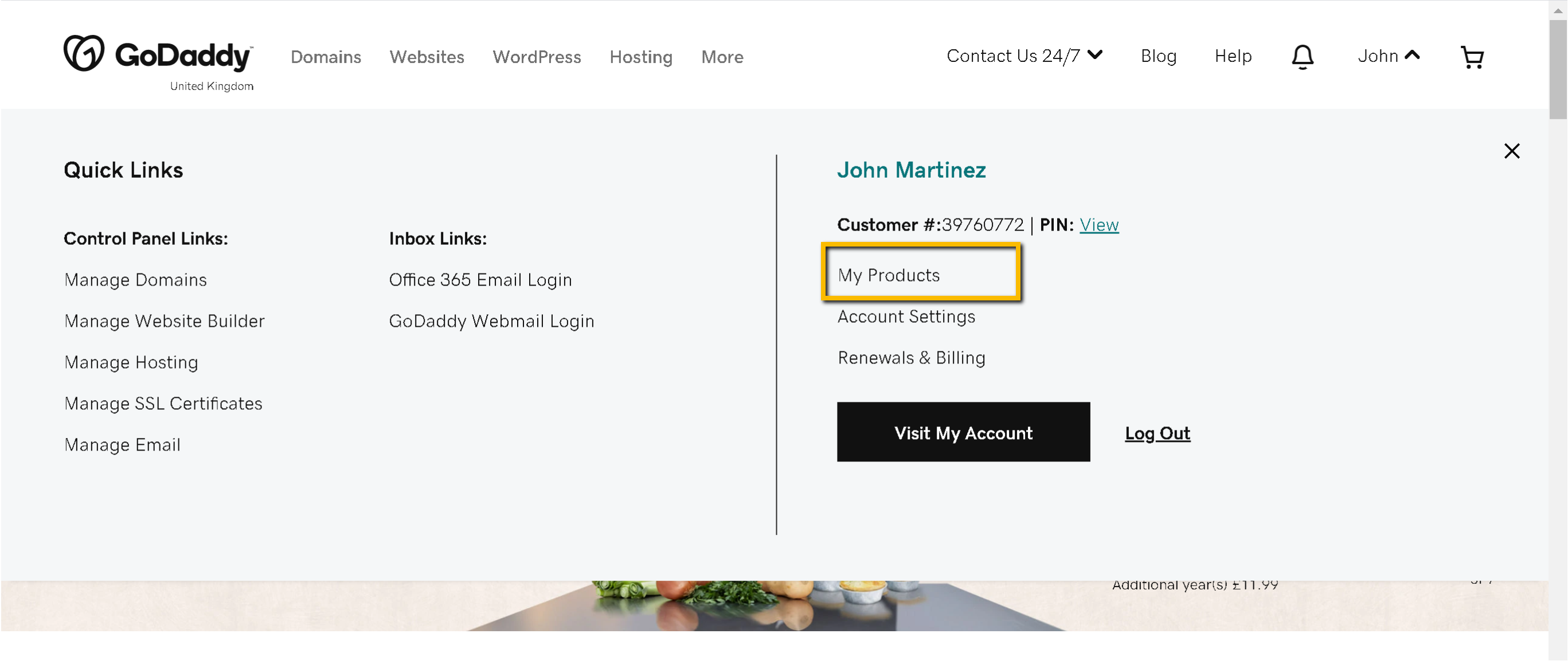Image resolution: width=1568 pixels, height=661 pixels.
Task: Click the Inbox Links heading
Action: (x=437, y=238)
